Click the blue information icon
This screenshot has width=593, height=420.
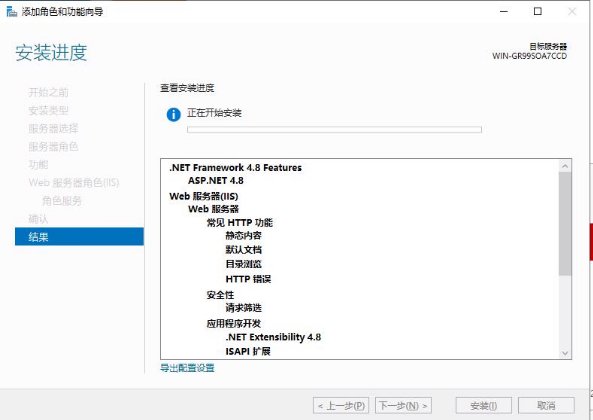pyautogui.click(x=174, y=114)
